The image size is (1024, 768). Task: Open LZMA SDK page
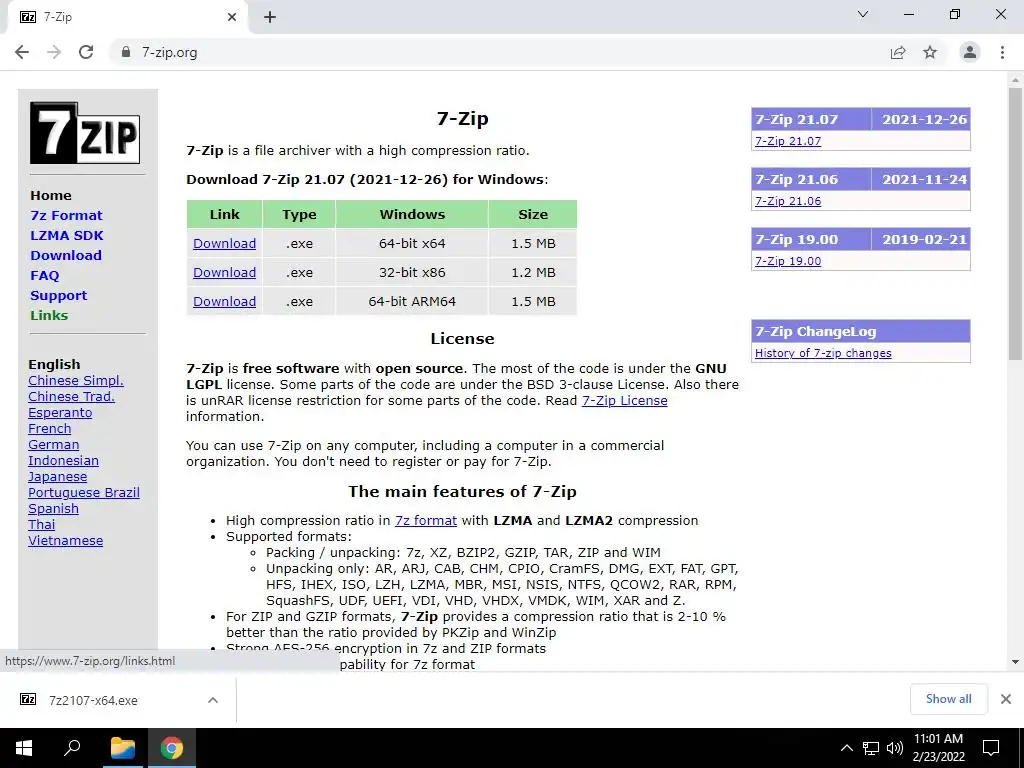coord(67,235)
